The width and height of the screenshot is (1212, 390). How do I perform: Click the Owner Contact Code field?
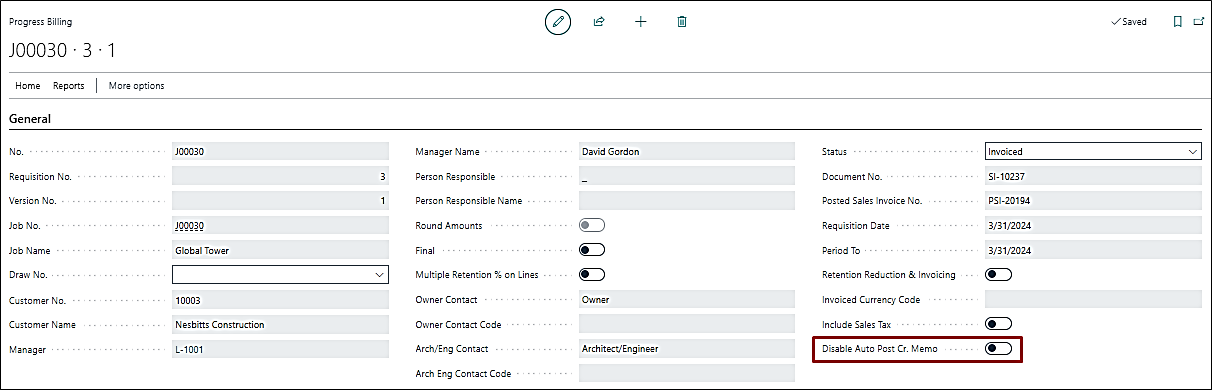(x=687, y=324)
